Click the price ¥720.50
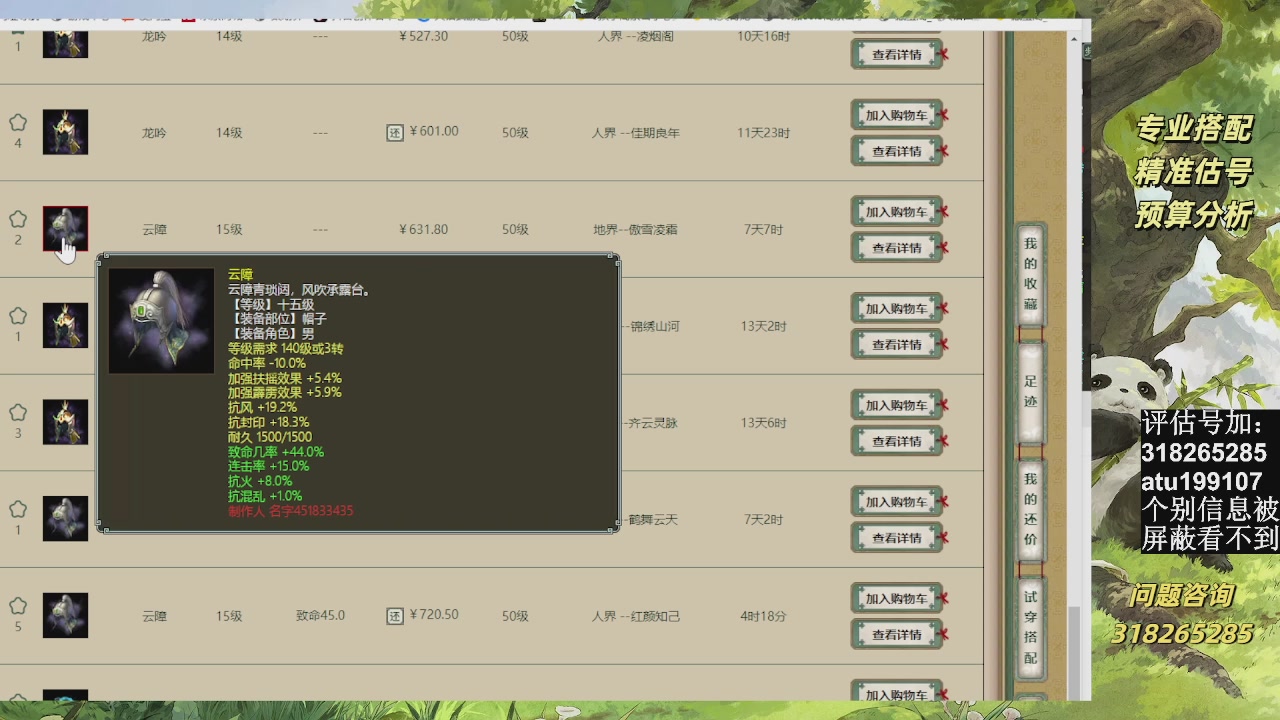This screenshot has height=720, width=1280. coord(434,615)
